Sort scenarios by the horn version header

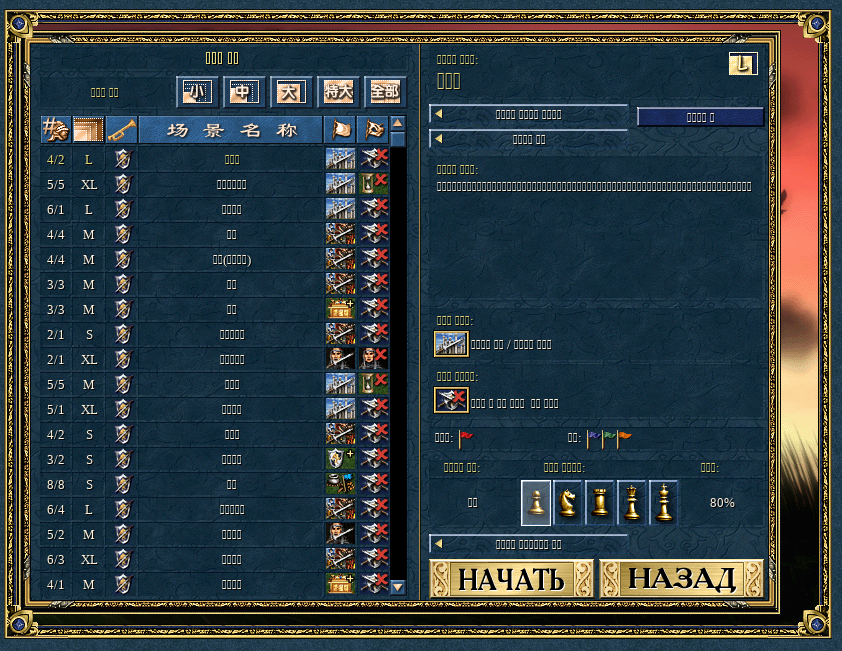122,129
